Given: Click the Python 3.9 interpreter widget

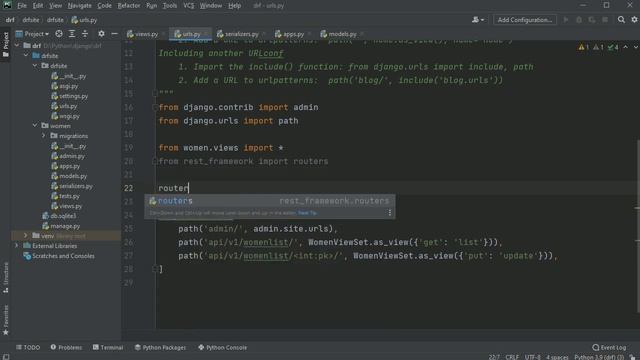Looking at the screenshot, I should pyautogui.click(x=598, y=357).
